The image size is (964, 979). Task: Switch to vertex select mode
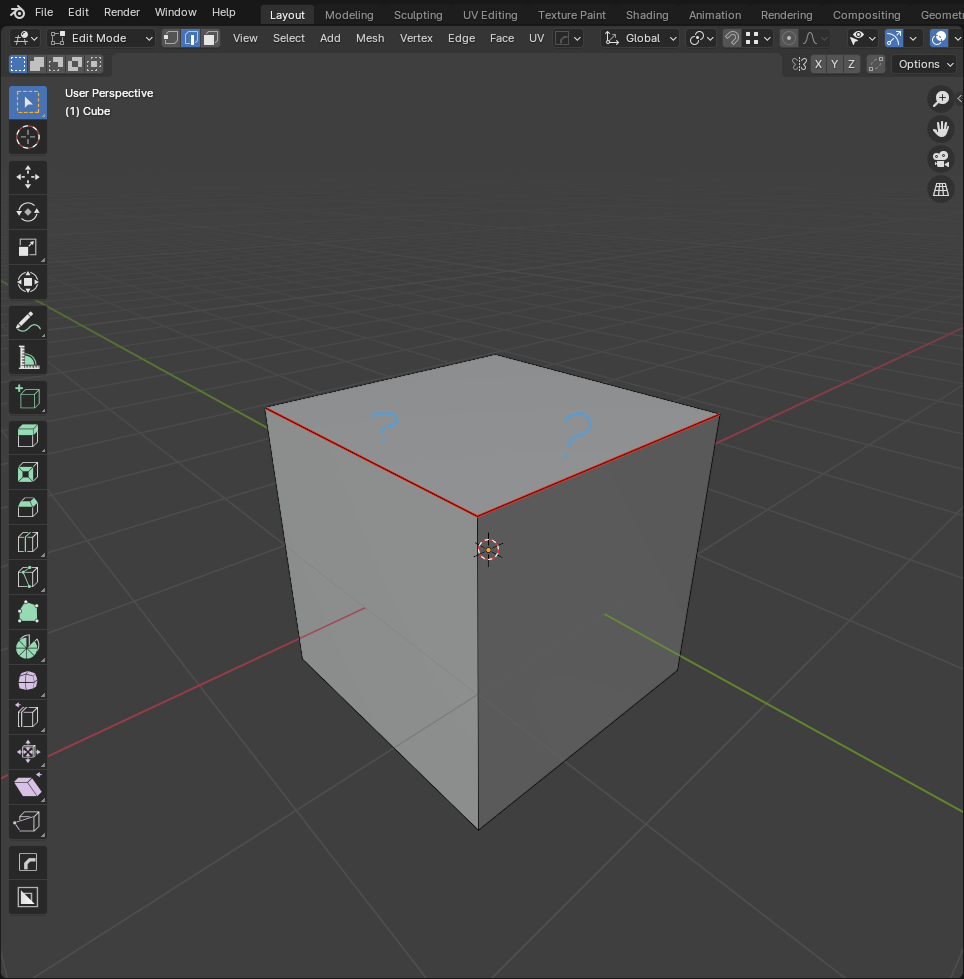(170, 39)
